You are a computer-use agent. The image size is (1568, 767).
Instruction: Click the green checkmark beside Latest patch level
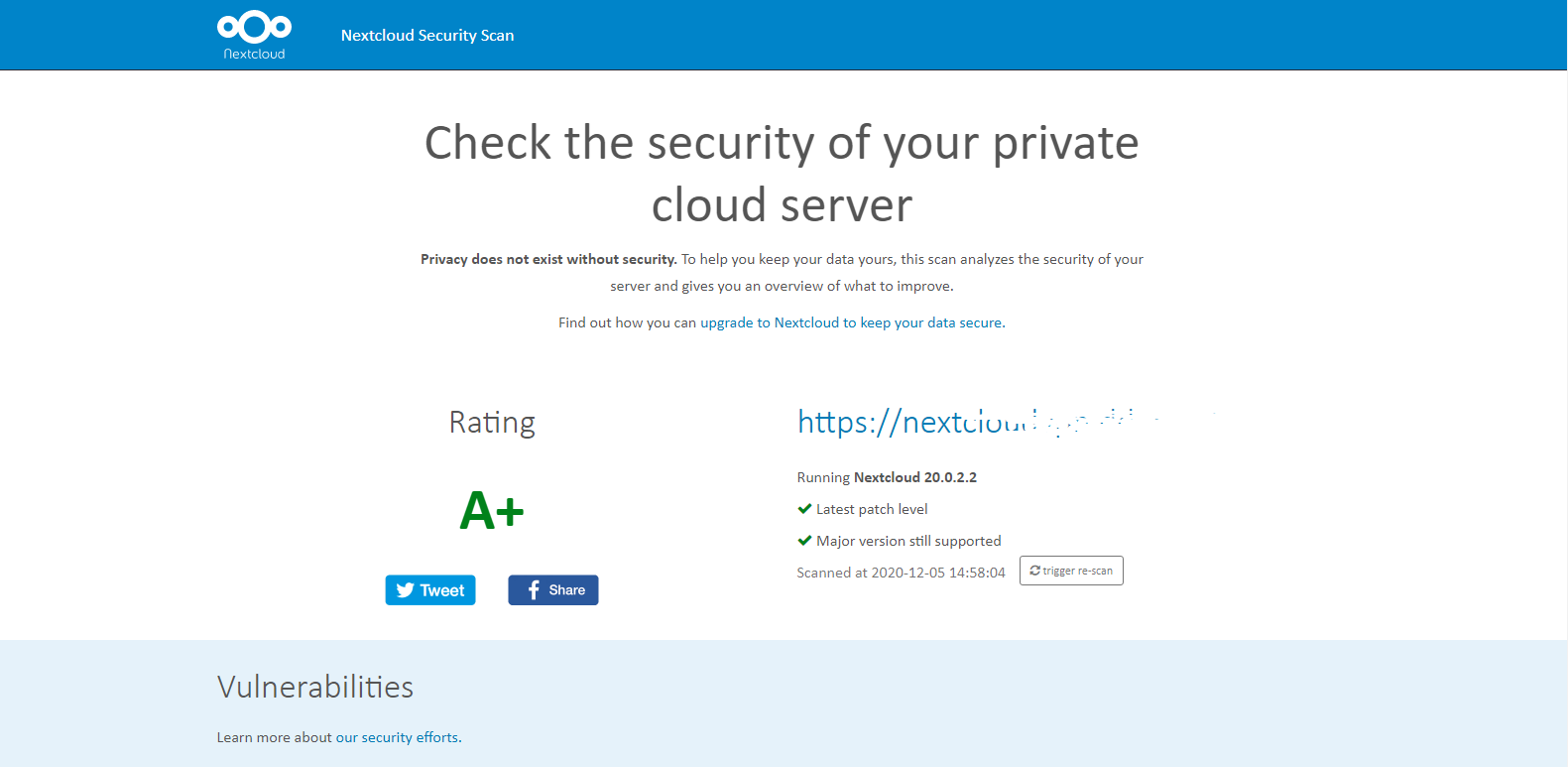coord(804,509)
